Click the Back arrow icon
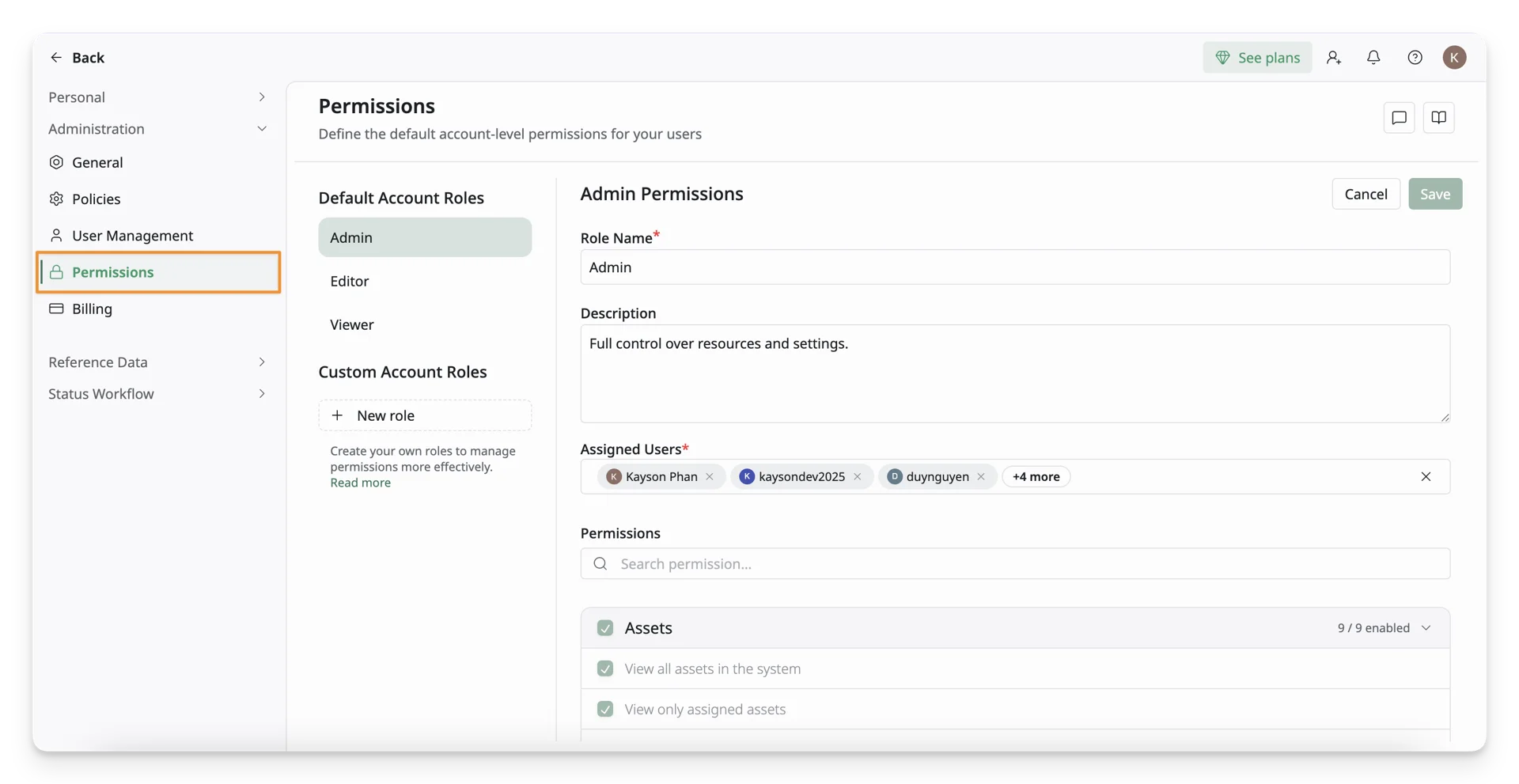The width and height of the screenshot is (1519, 784). tap(56, 57)
